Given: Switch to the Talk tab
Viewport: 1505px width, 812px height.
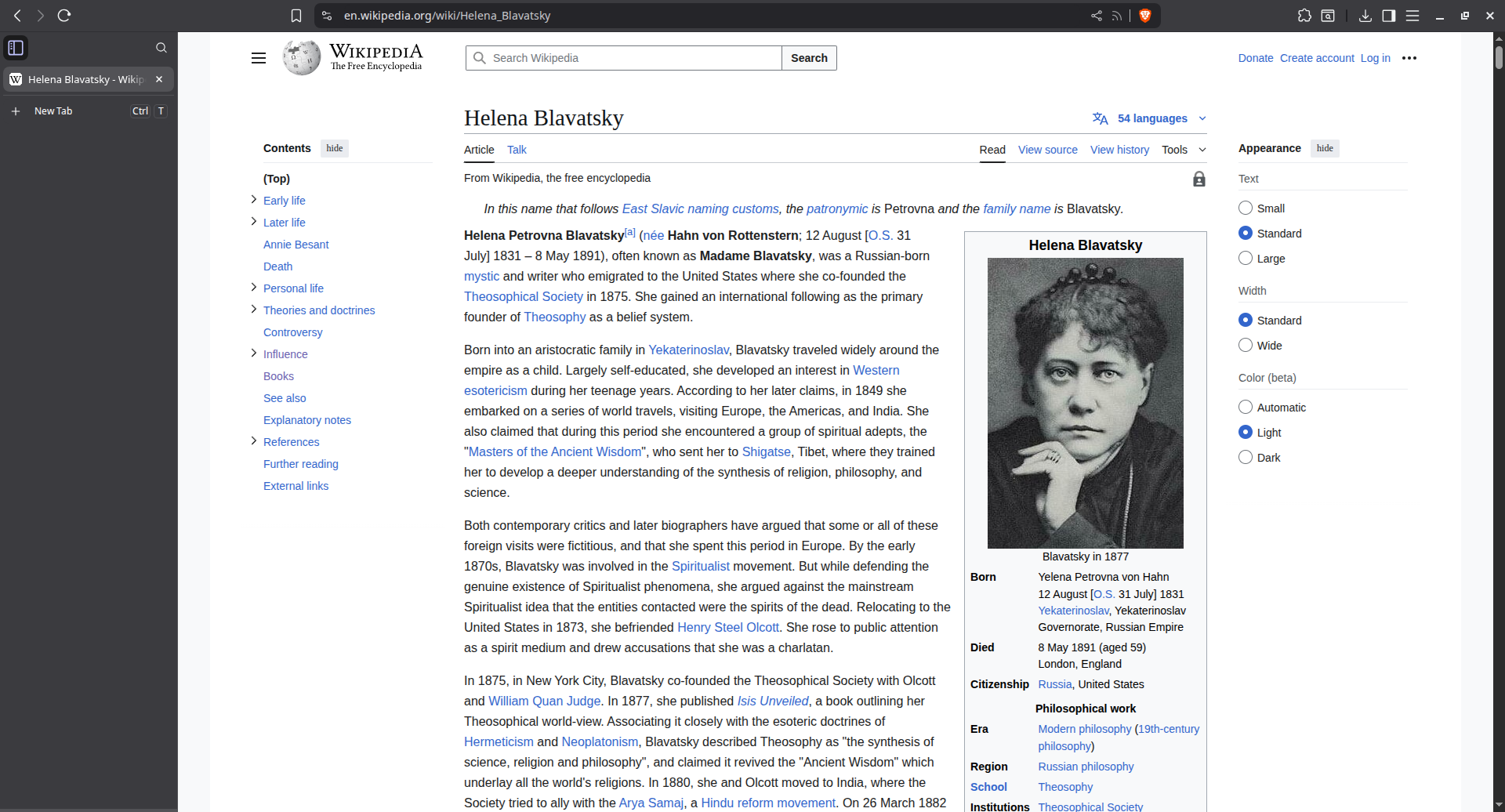Looking at the screenshot, I should tap(517, 150).
